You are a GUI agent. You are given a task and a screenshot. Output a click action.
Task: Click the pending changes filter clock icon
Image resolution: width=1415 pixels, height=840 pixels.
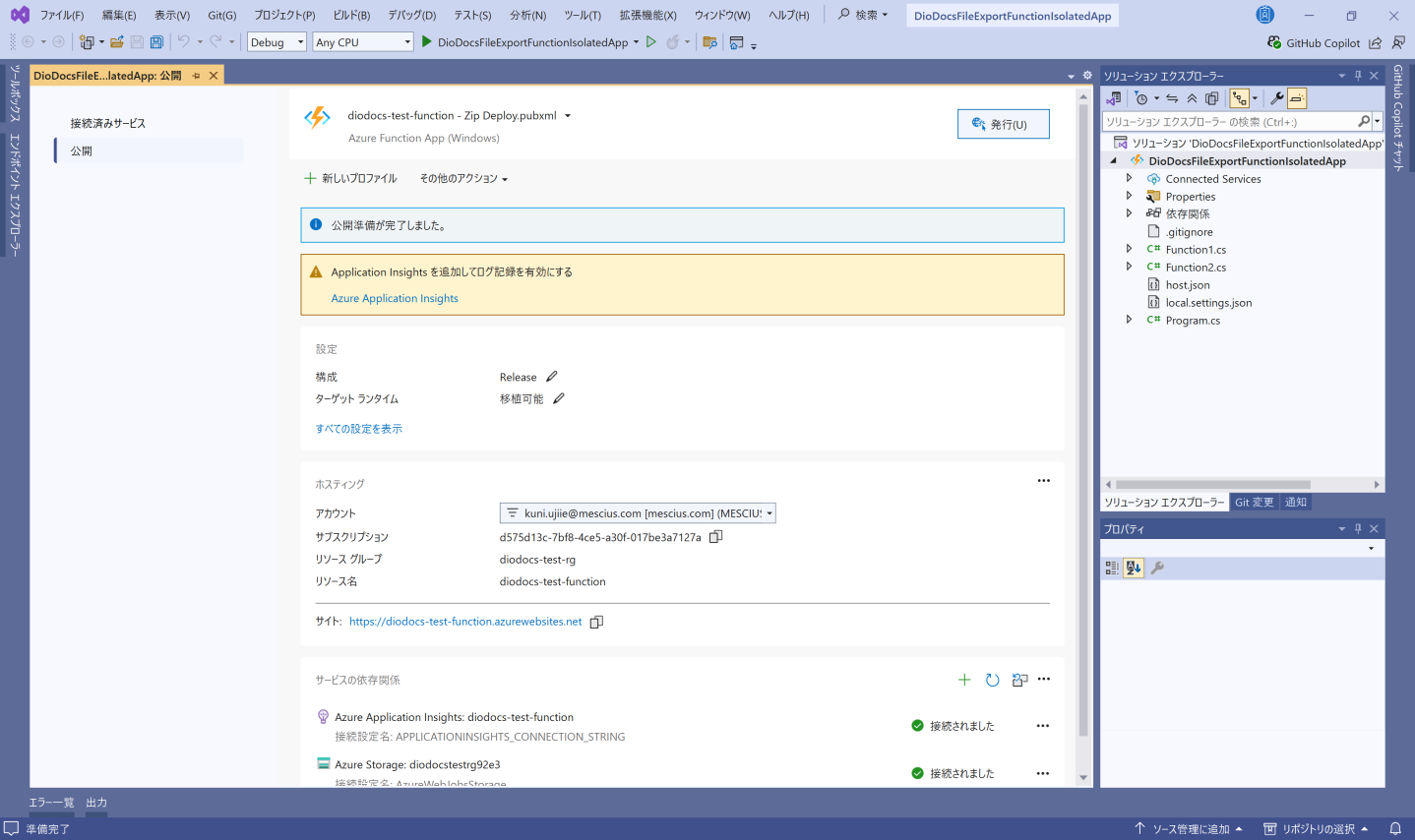[1140, 98]
